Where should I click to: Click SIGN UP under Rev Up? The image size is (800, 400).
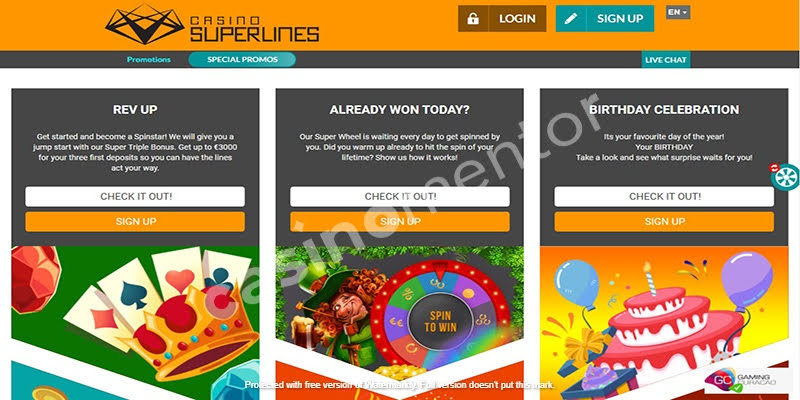pos(135,222)
